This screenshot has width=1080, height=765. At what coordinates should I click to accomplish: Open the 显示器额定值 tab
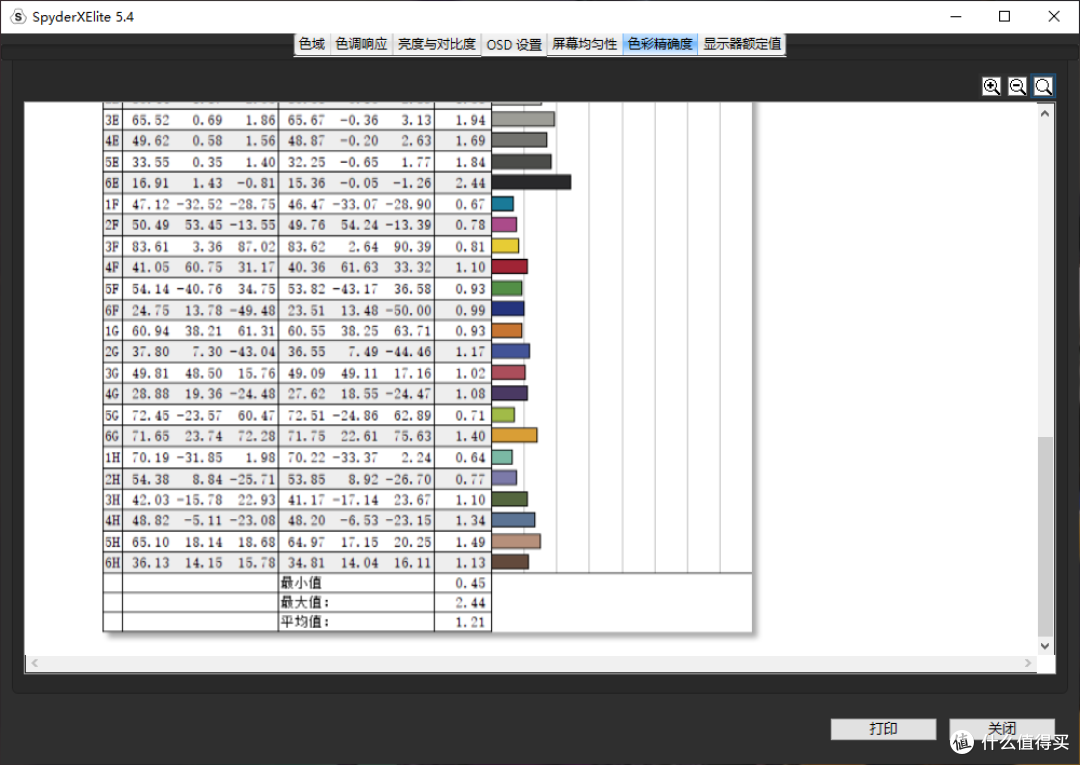click(x=742, y=44)
